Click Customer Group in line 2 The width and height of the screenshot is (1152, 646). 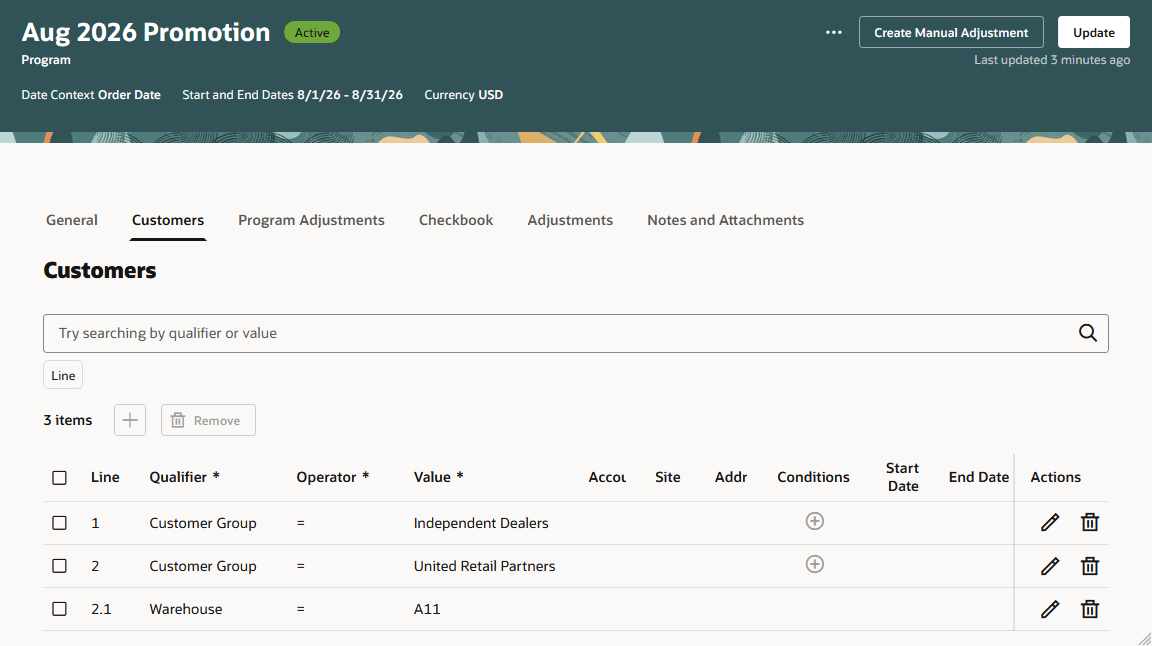[x=203, y=566]
